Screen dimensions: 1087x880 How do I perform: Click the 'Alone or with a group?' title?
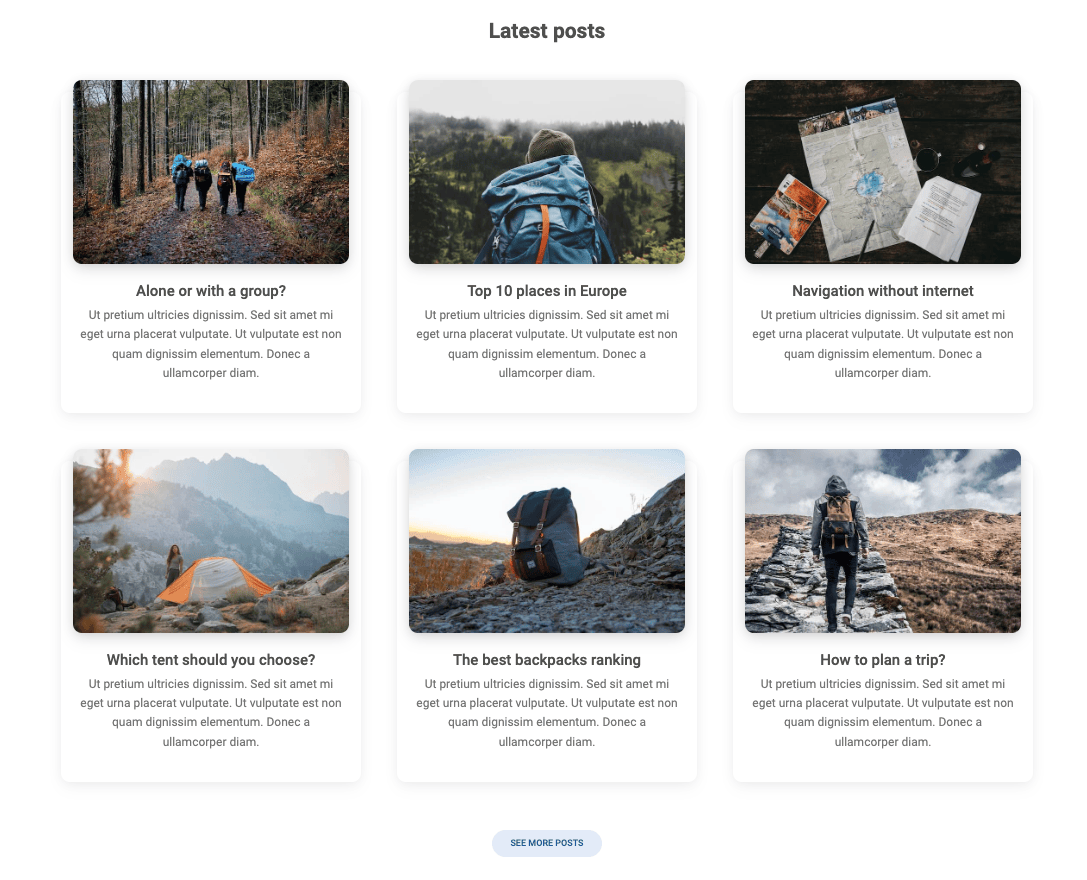point(211,291)
